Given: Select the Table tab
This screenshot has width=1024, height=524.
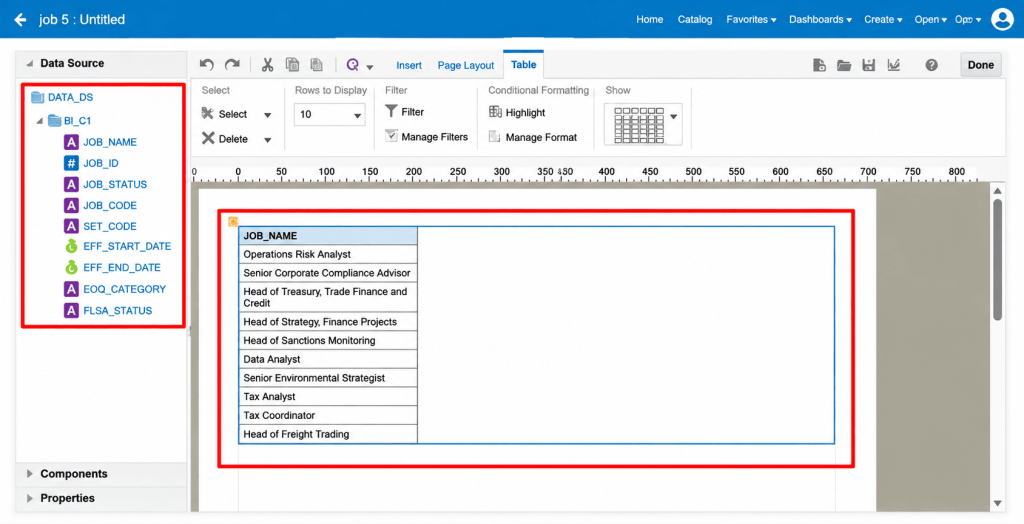Looking at the screenshot, I should pos(523,65).
